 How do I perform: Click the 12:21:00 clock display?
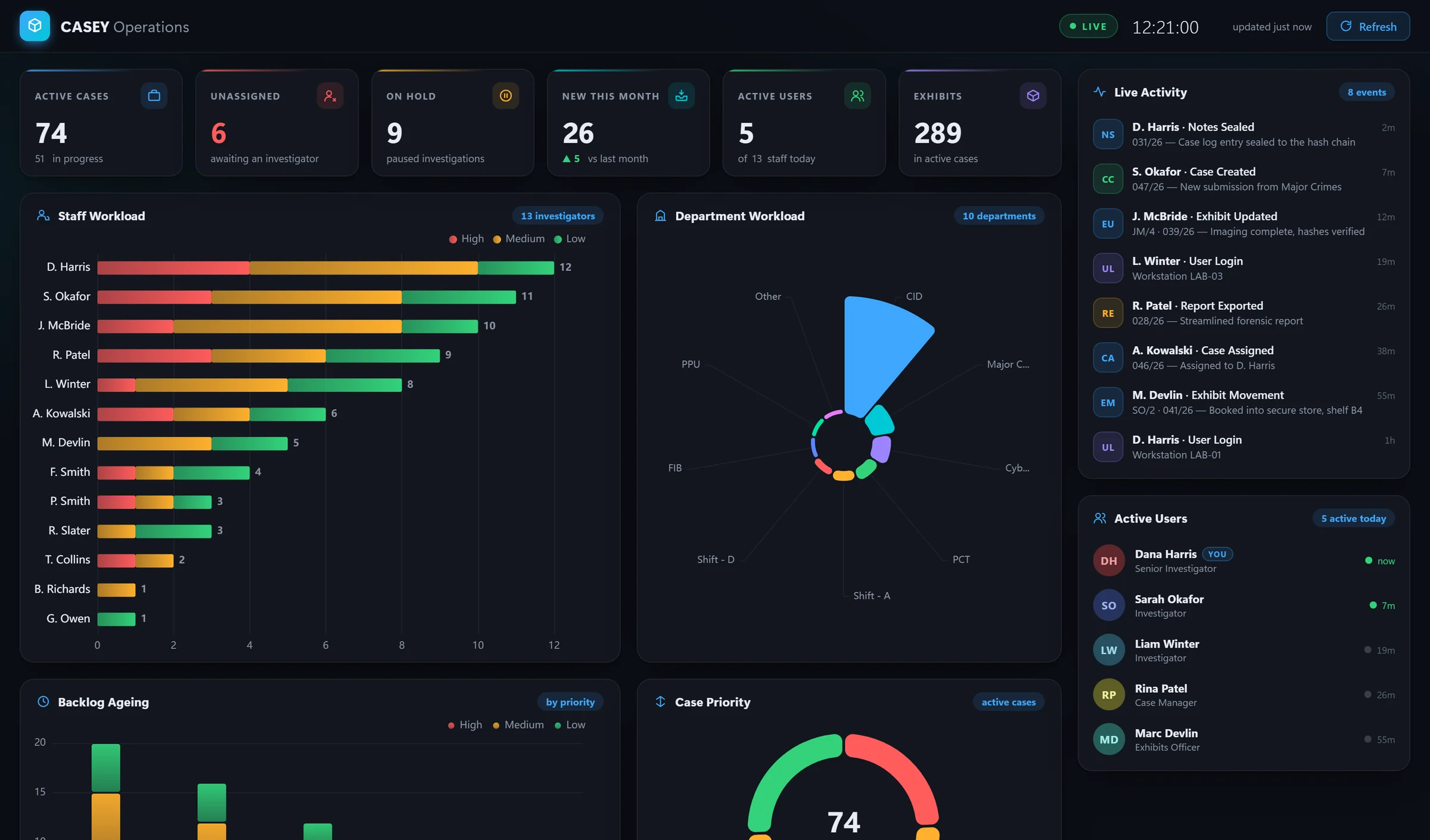point(1165,27)
